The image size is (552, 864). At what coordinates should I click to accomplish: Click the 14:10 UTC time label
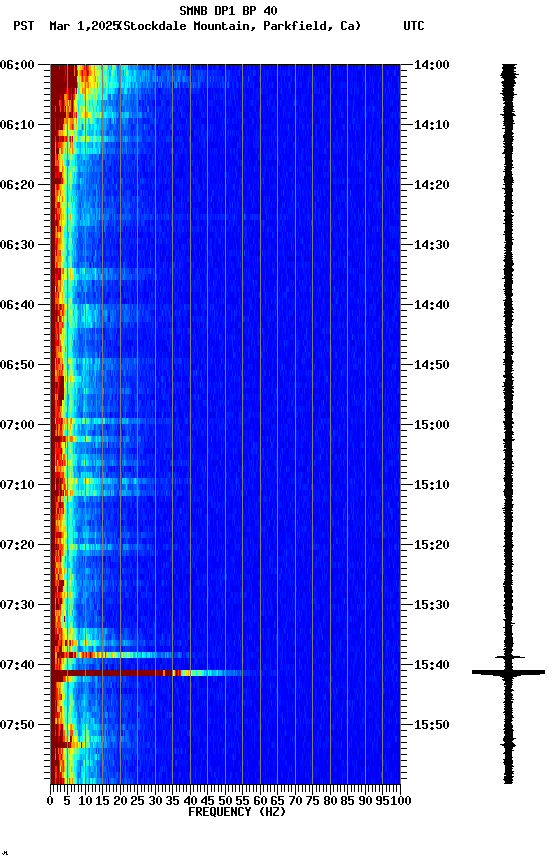(432, 125)
